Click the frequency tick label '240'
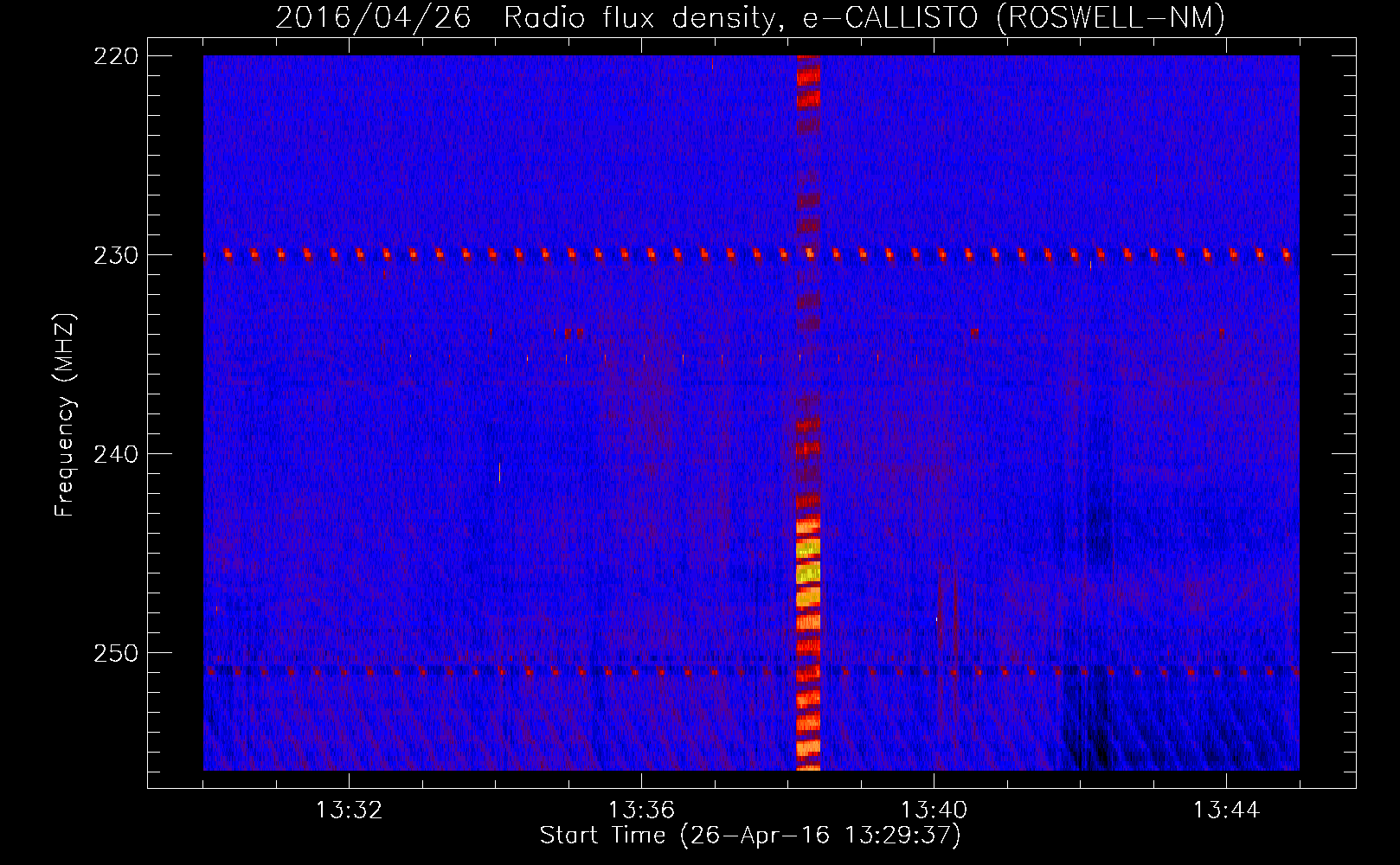Viewport: 1400px width, 865px height. tap(116, 454)
